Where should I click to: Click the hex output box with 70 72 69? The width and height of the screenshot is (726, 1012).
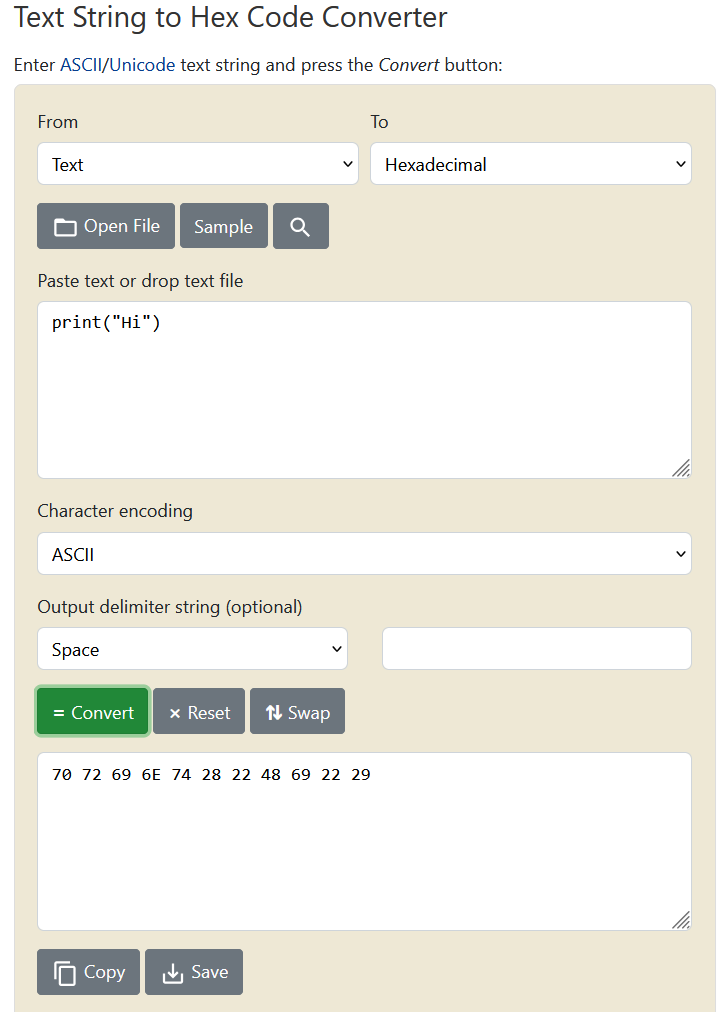(364, 840)
